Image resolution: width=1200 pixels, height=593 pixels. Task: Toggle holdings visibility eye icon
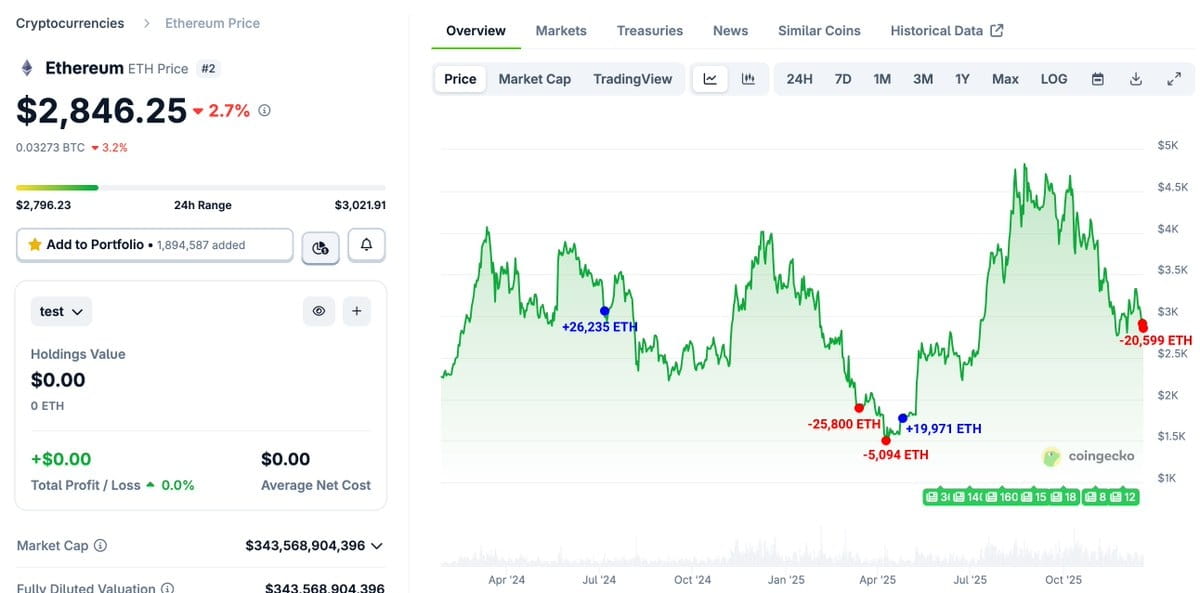(319, 311)
